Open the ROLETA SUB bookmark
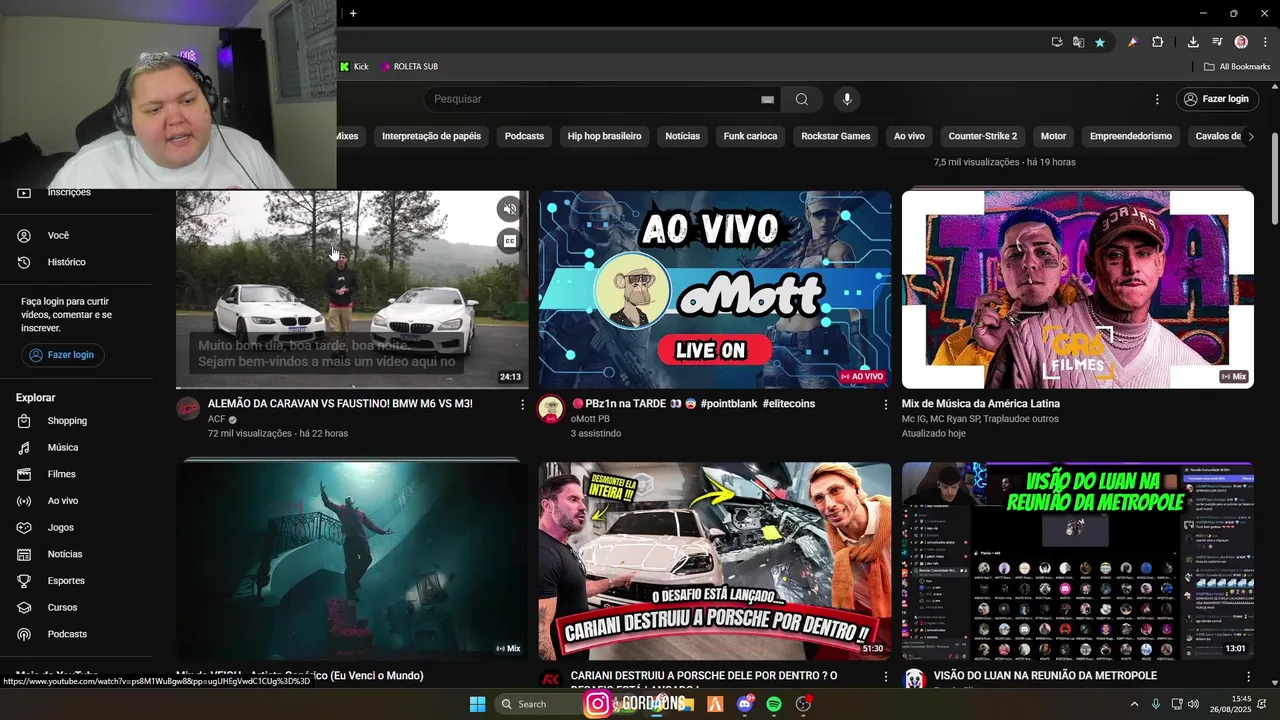 point(408,67)
